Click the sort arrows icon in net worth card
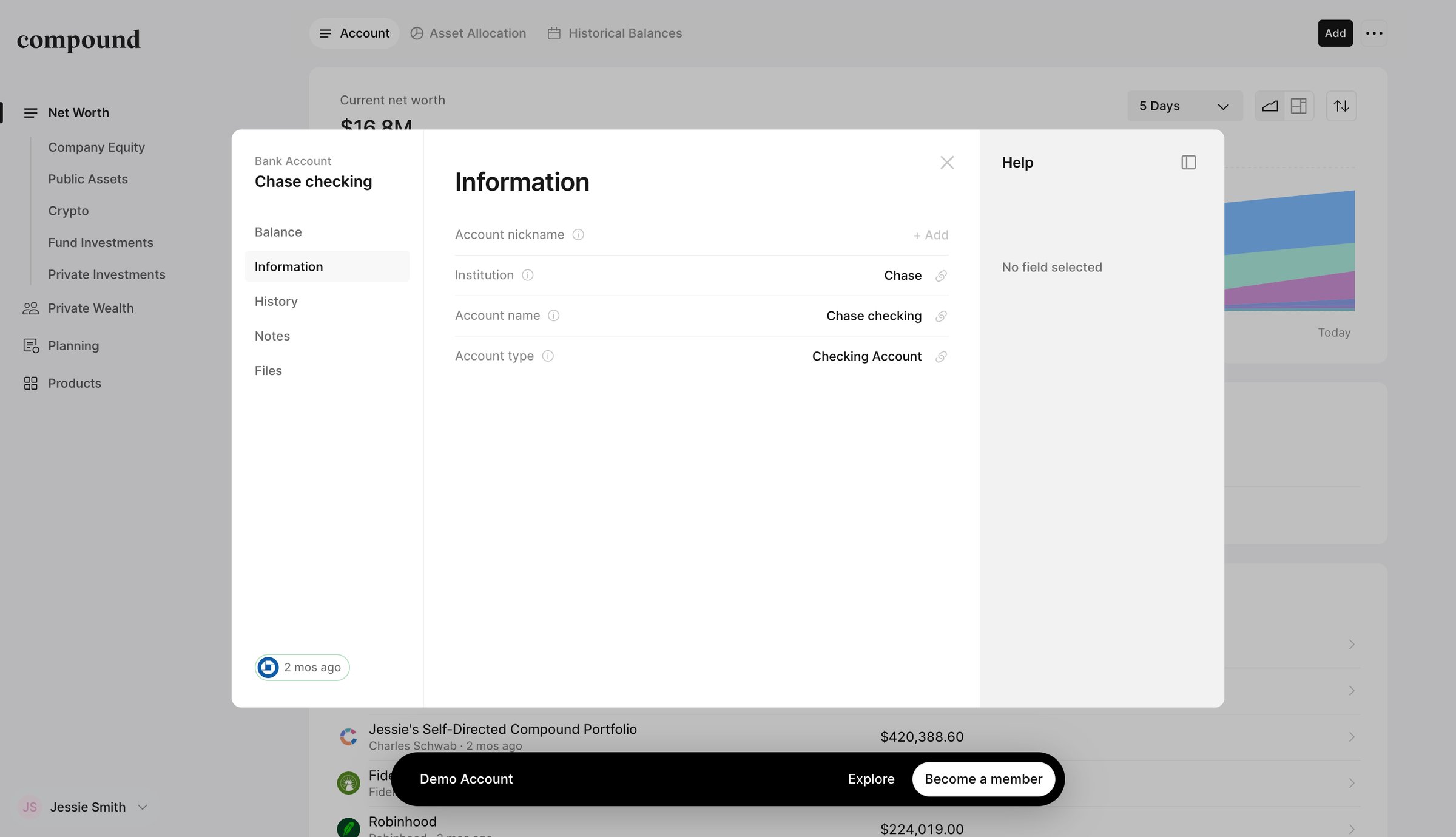 point(1341,106)
